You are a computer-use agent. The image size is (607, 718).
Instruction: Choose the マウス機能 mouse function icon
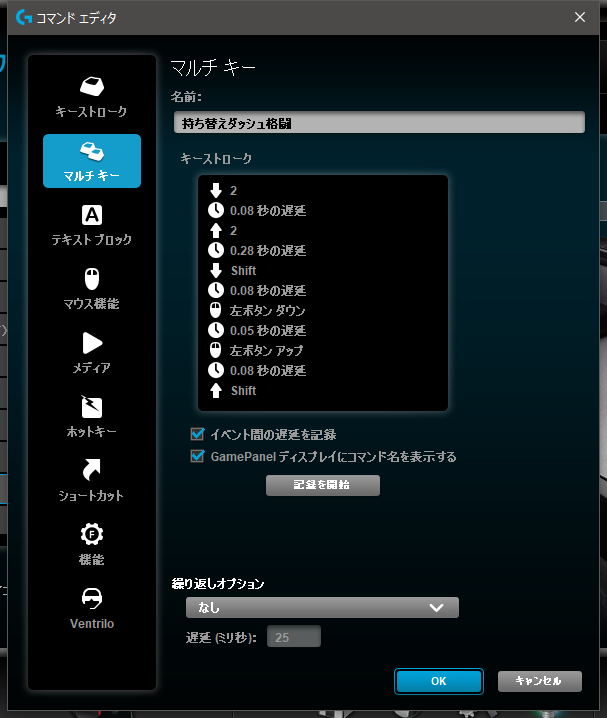91,278
